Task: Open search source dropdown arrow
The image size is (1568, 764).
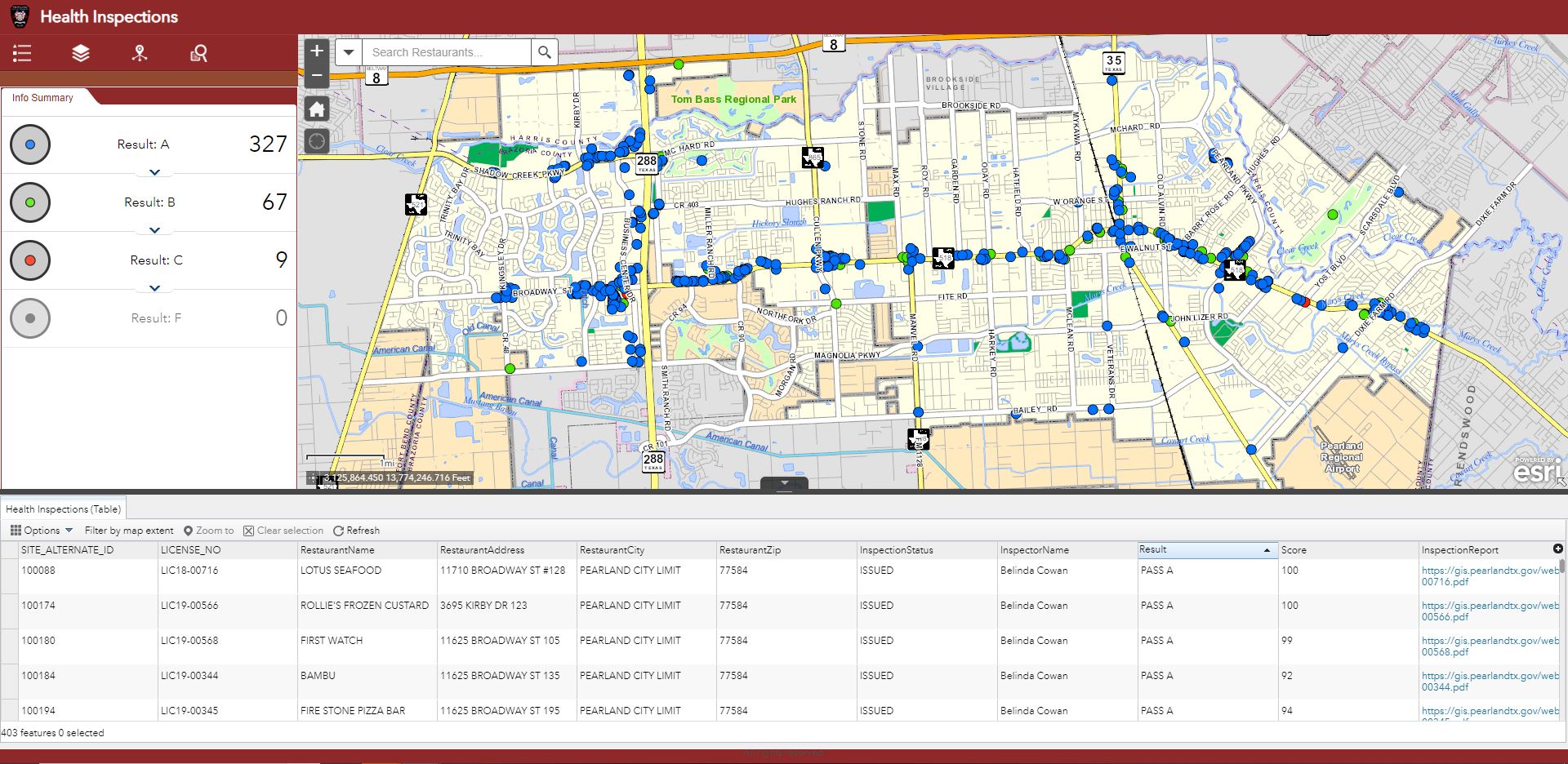Action: 349,52
